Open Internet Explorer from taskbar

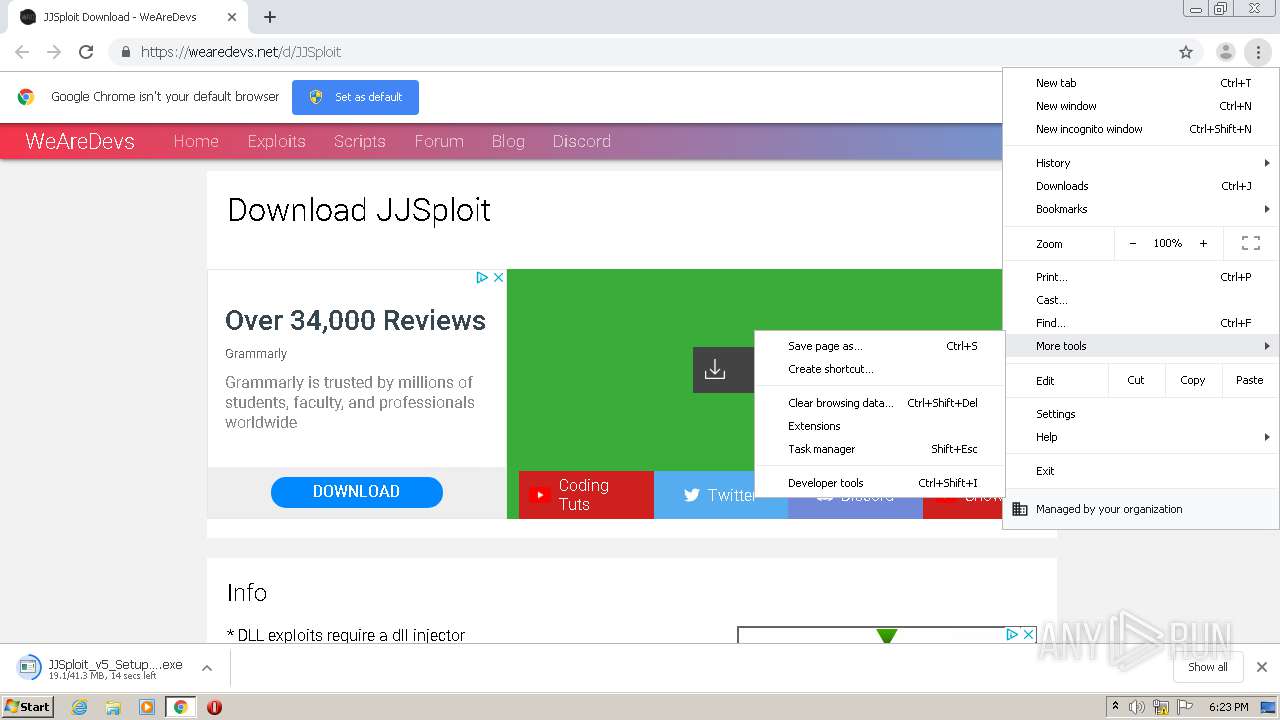pos(80,707)
